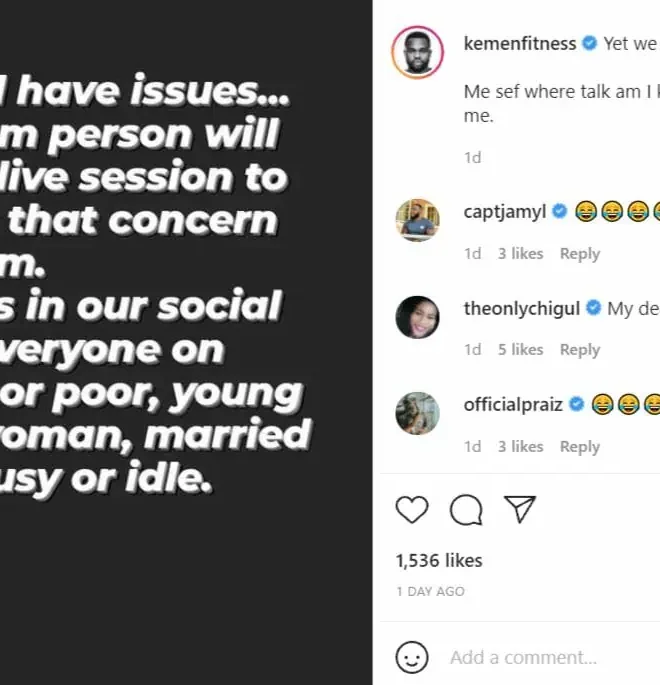Viewport: 660px width, 685px height.
Task: Click theonlychigul verified badge icon
Action: (x=594, y=308)
